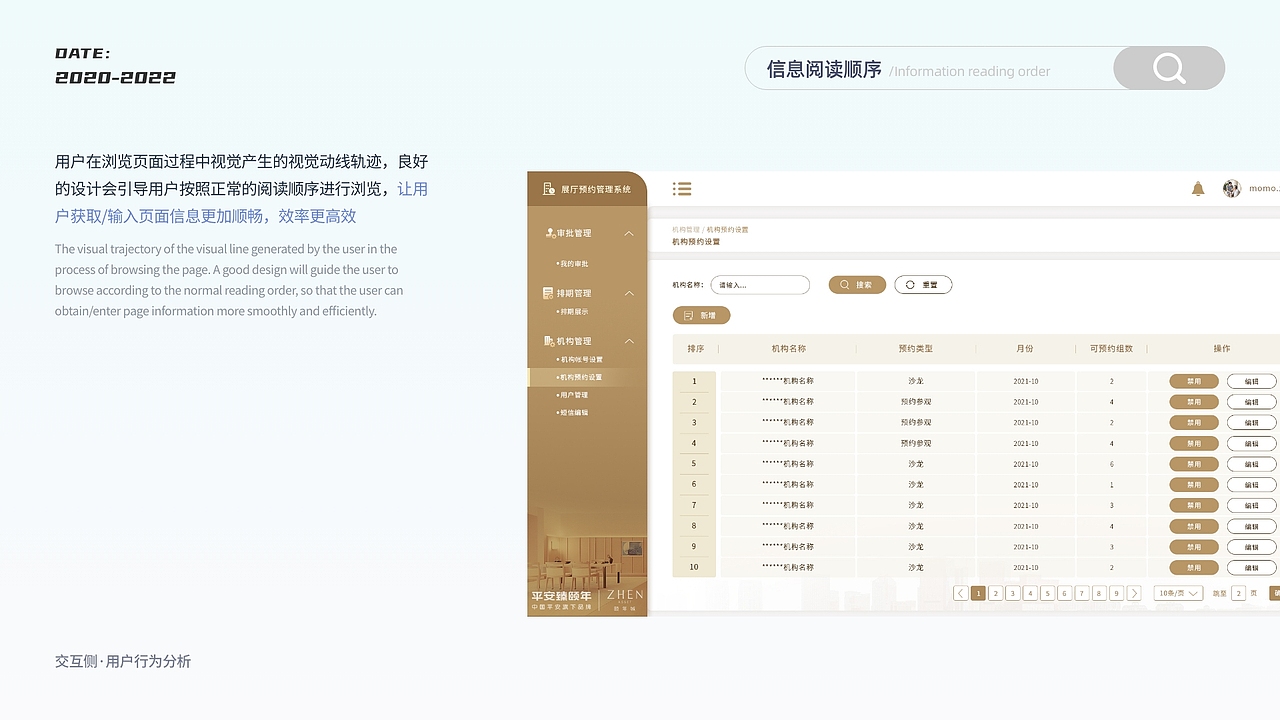The image size is (1280, 720).
Task: Click 编辑 button in row 2
Action: [1252, 402]
